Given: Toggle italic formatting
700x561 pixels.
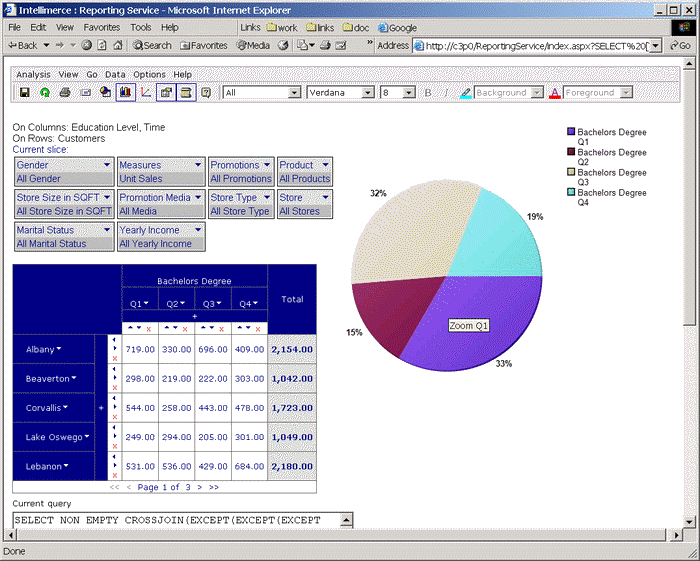Looking at the screenshot, I should point(446,93).
